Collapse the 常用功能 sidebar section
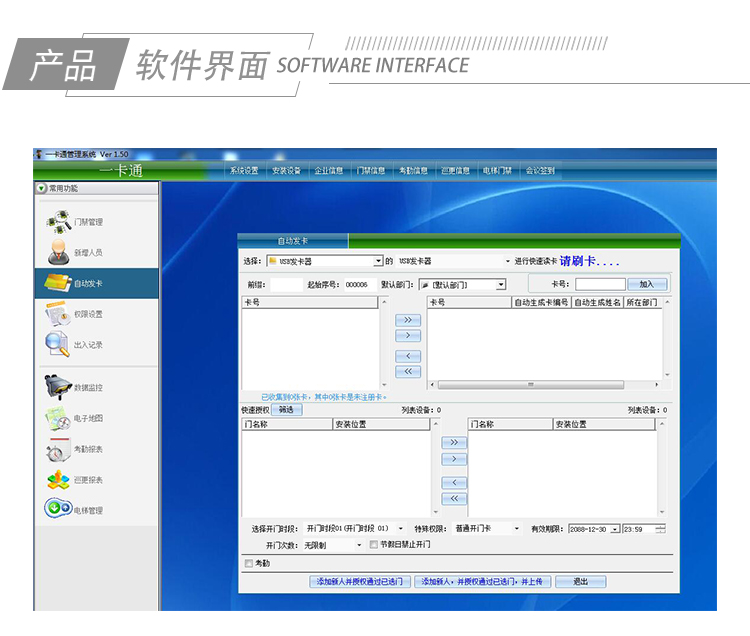Image resolution: width=750 pixels, height=636 pixels. click(42, 188)
